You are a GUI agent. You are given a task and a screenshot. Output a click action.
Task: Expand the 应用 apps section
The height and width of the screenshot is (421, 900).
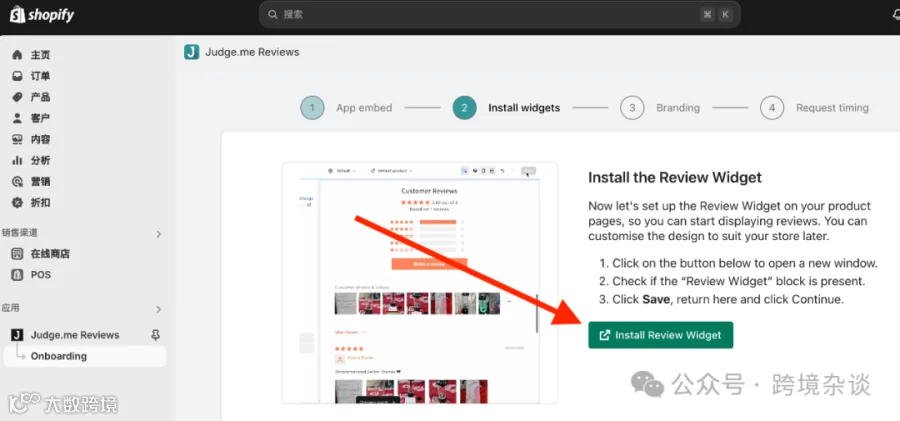click(158, 309)
